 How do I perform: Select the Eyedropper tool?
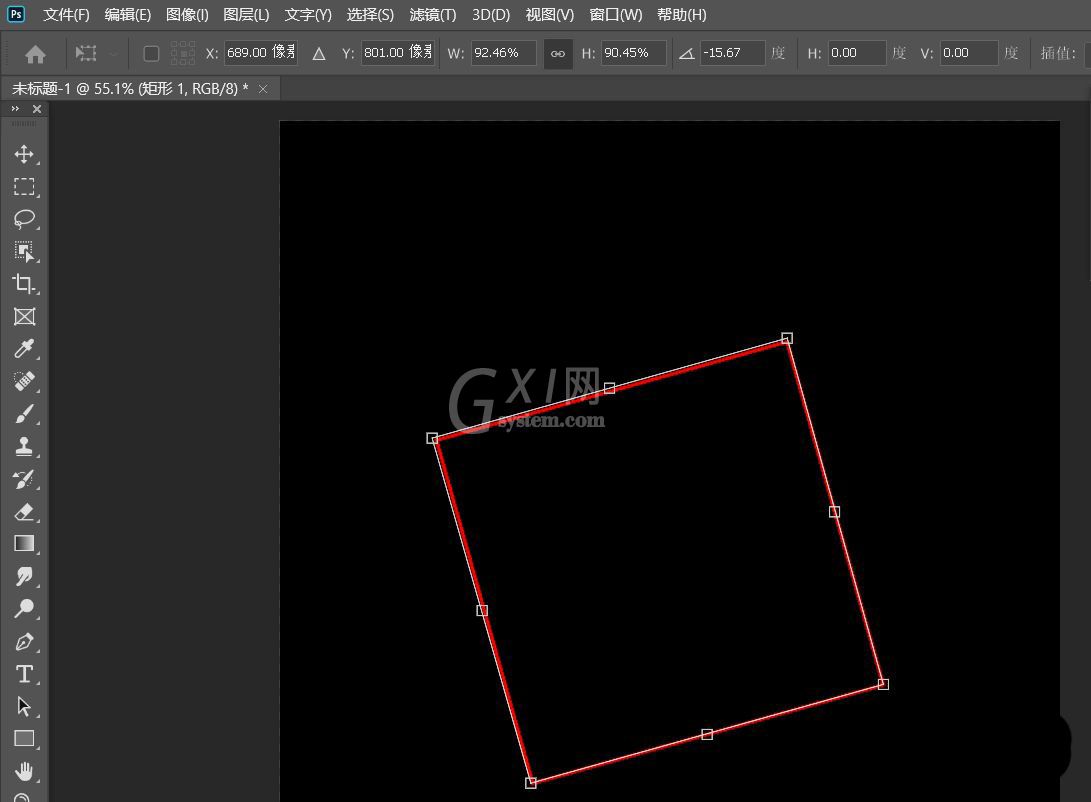point(24,348)
